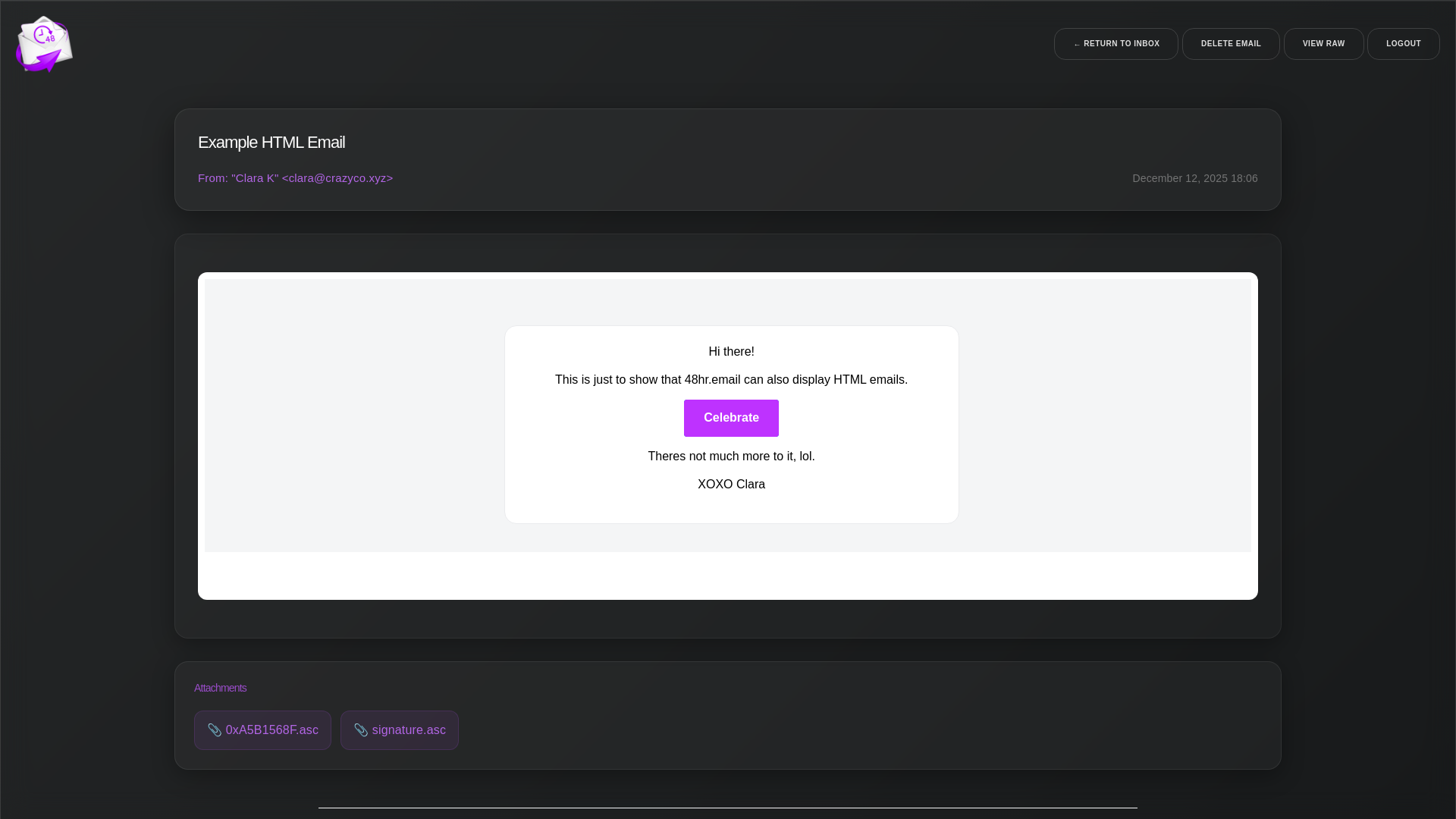Click the XOXO Clara signature line
Viewport: 1456px width, 819px height.
point(731,485)
